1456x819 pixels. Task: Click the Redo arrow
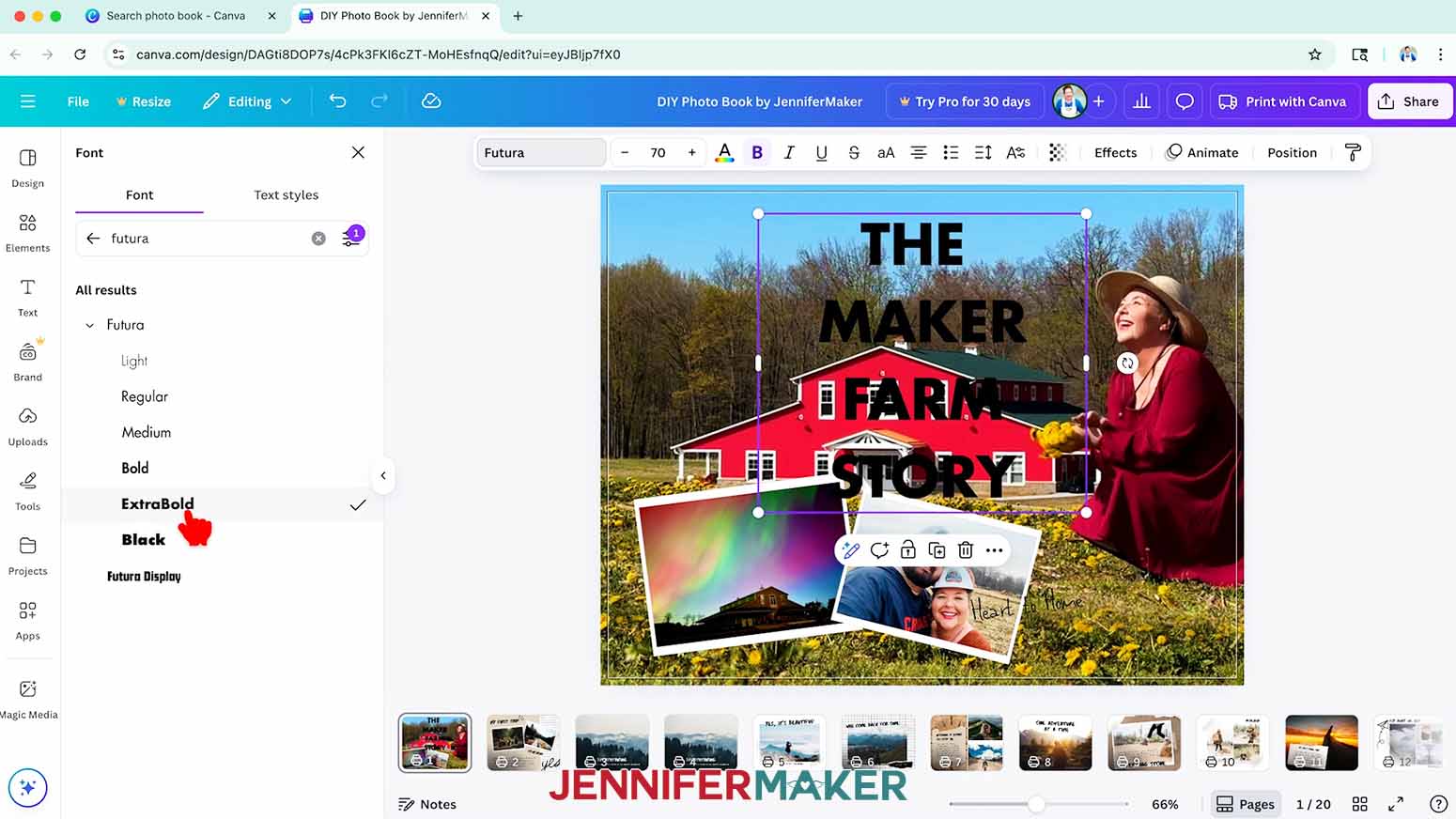point(379,101)
